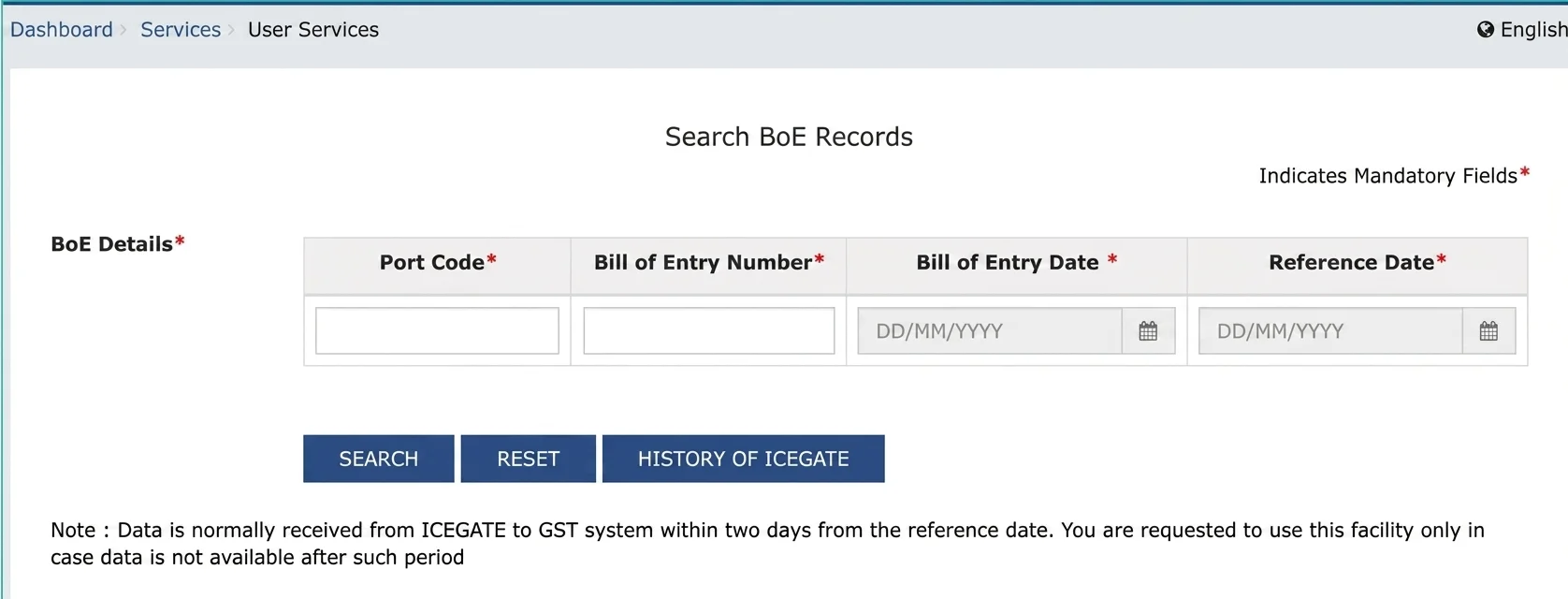Open the Bill of Entry Date calendar picker

point(1148,331)
